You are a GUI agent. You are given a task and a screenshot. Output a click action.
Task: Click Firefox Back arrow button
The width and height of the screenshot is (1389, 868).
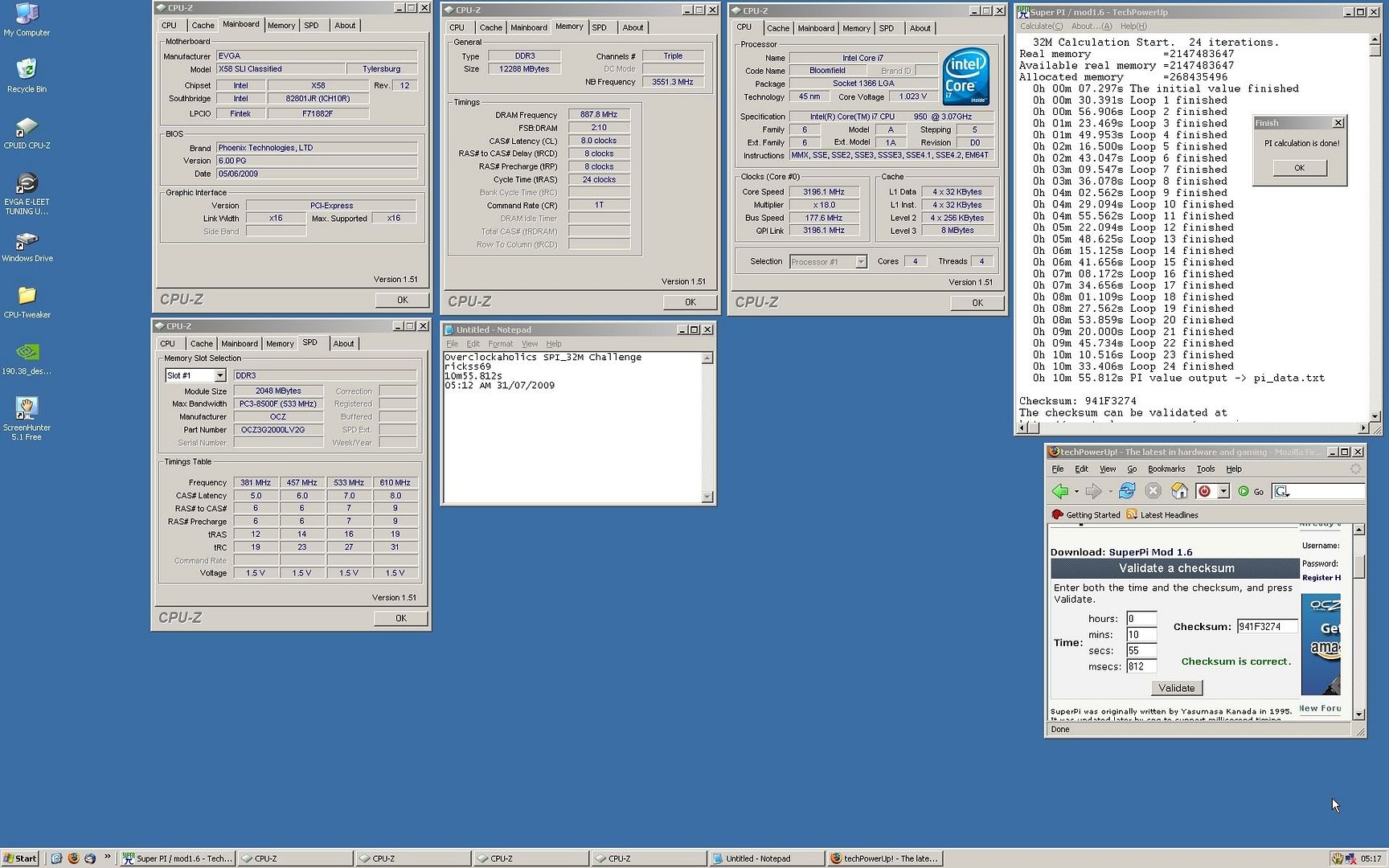pos(1059,491)
